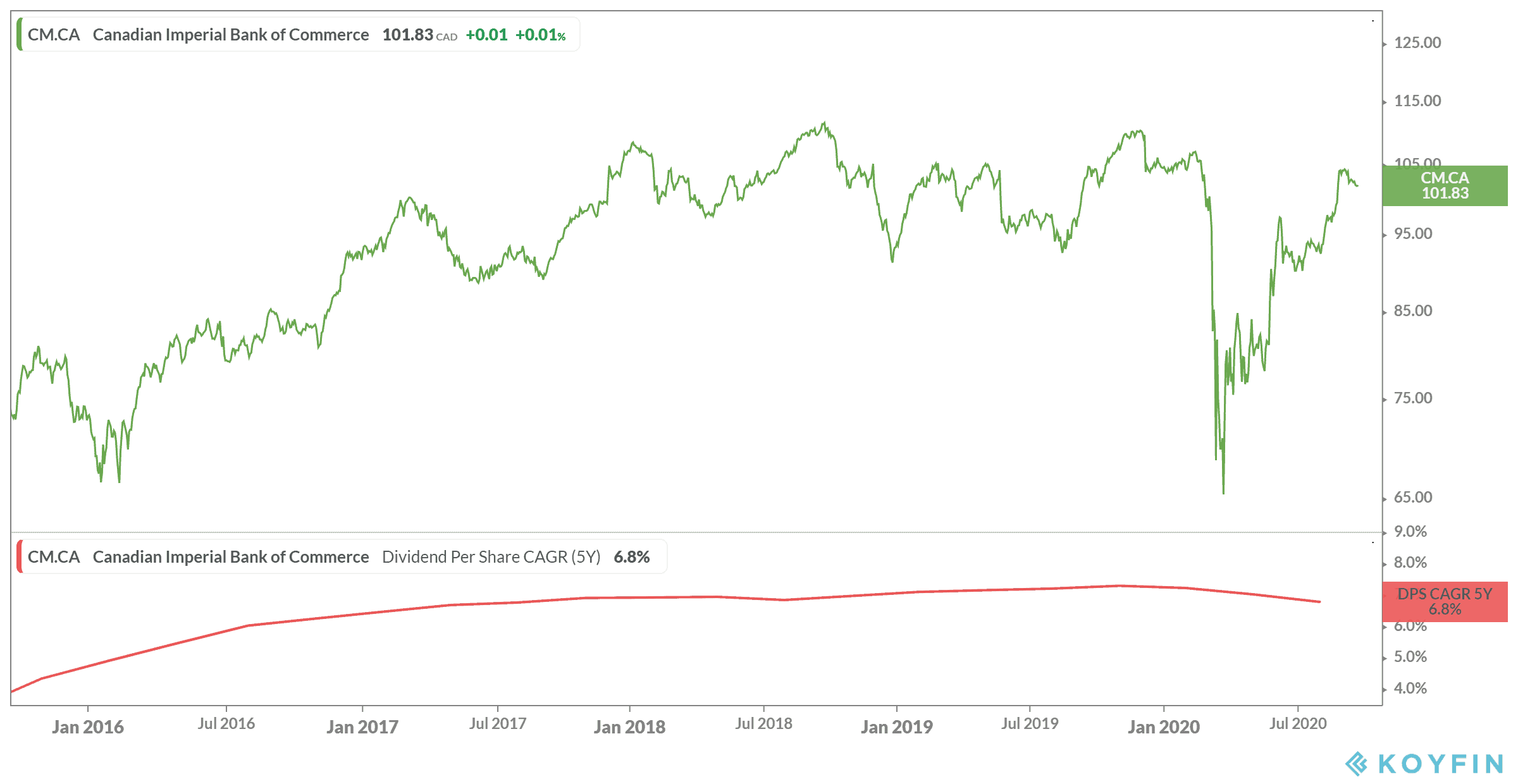Viewport: 1518px width, 784px height.
Task: Click the 125.00 price axis label
Action: coord(1417,43)
